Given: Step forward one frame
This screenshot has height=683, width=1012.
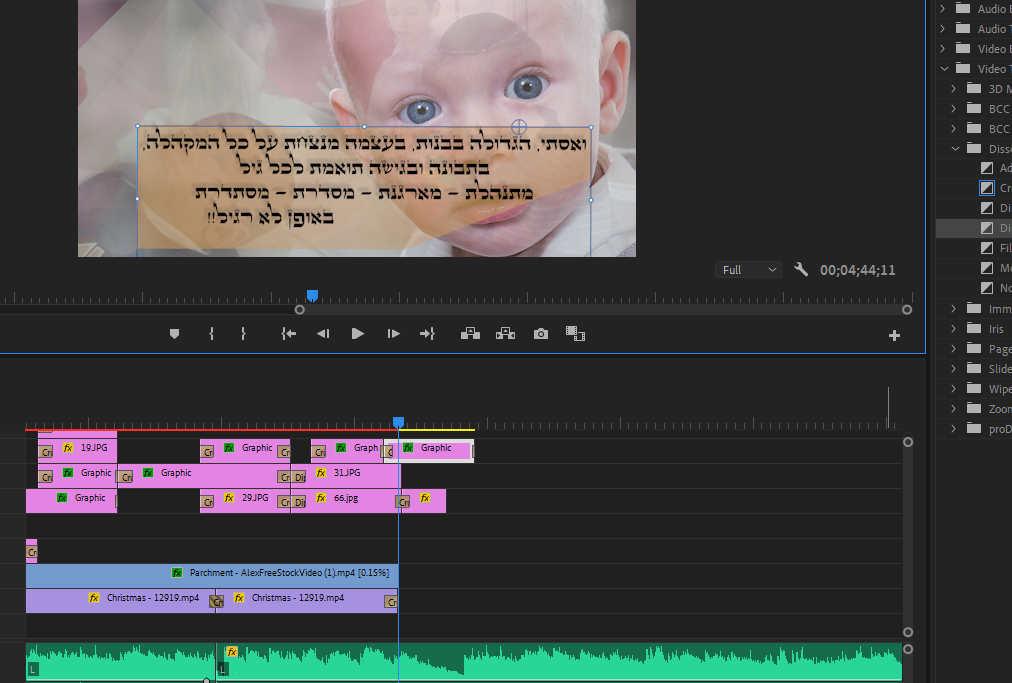Looking at the screenshot, I should (x=393, y=334).
